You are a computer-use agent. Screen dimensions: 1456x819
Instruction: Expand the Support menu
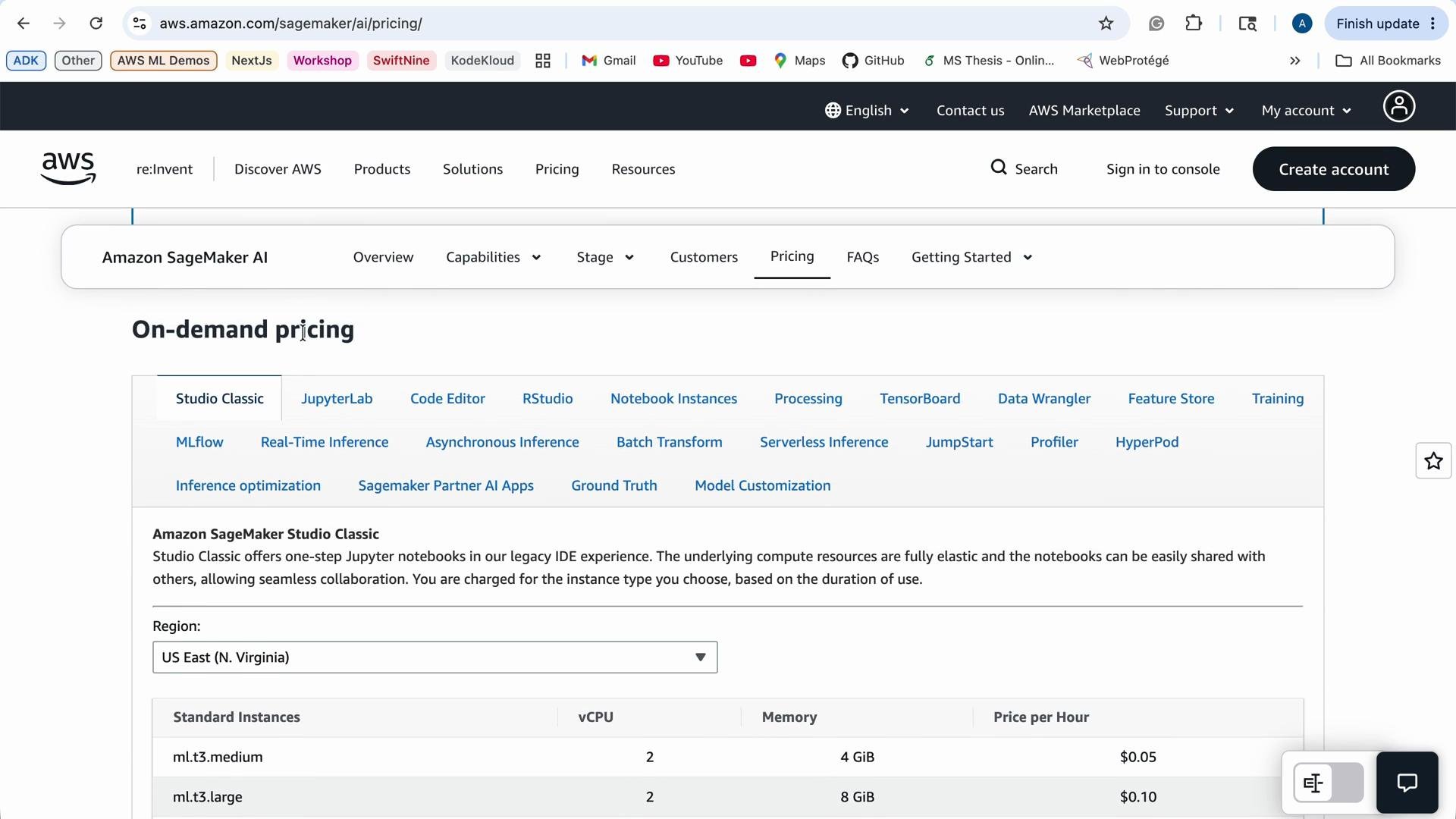coord(1199,111)
